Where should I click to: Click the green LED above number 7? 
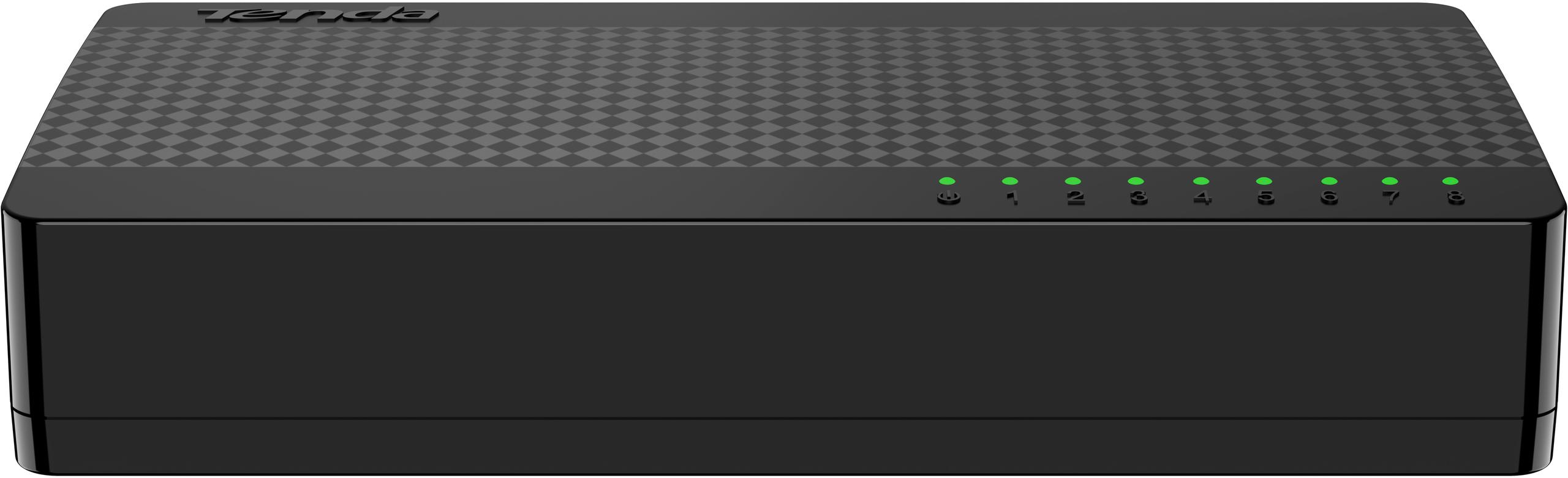[1390, 181]
